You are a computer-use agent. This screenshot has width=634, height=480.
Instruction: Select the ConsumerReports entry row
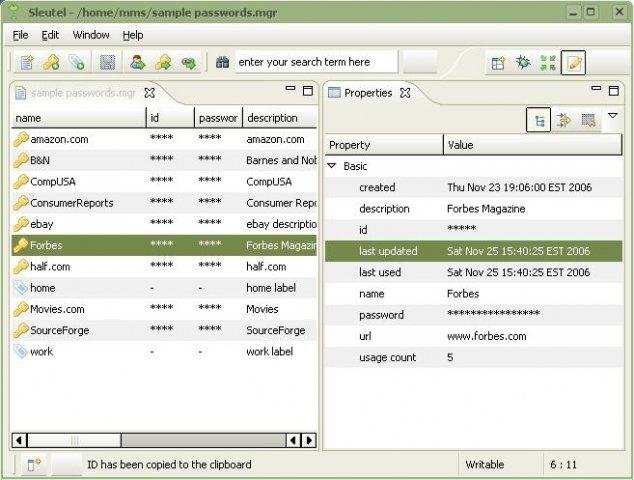164,203
